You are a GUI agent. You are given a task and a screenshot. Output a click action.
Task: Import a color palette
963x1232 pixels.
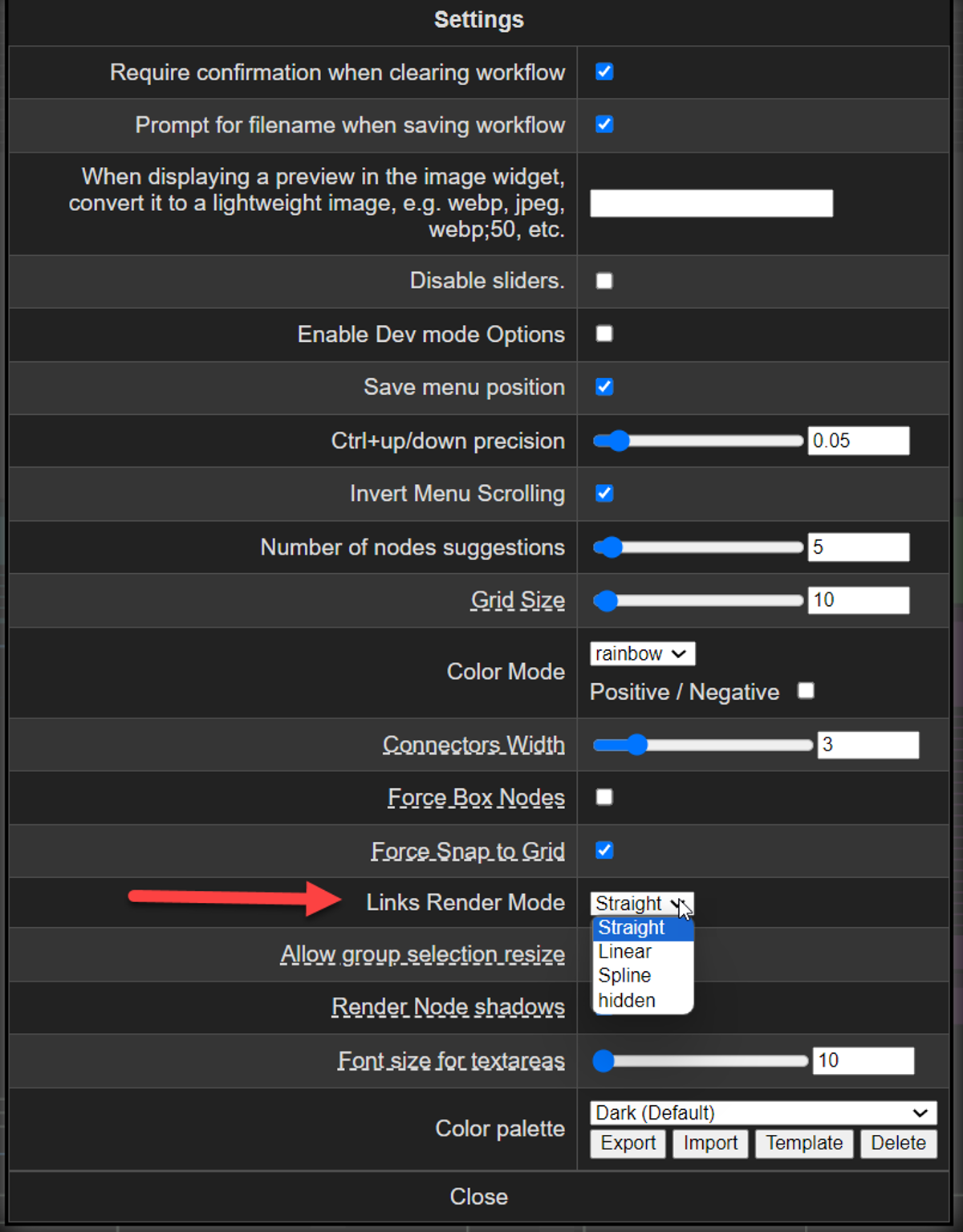point(709,1143)
